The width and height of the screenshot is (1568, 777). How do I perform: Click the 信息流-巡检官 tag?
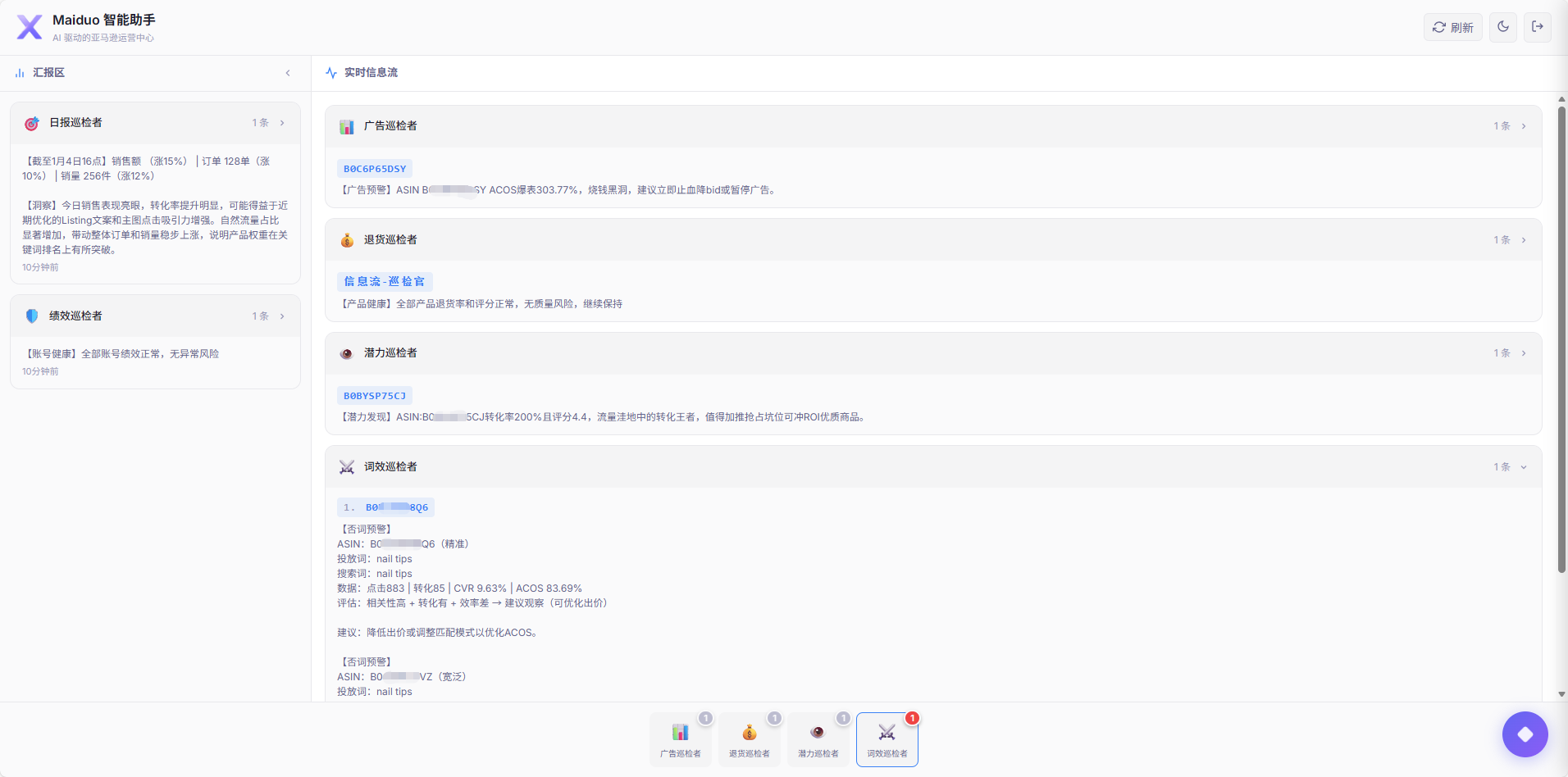click(384, 282)
